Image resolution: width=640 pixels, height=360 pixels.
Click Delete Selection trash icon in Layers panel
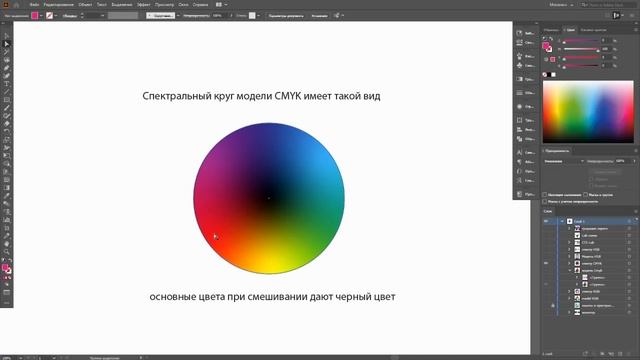click(x=629, y=354)
